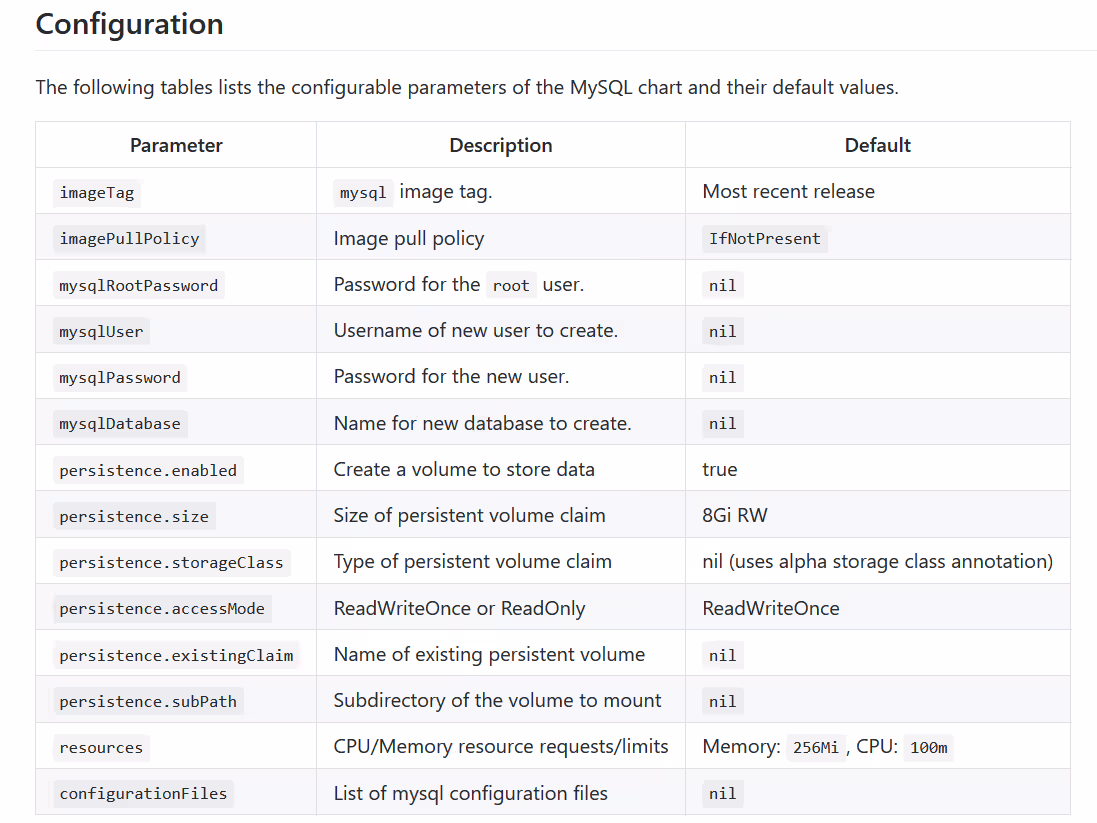Select the persistence.storageClass parameter

[x=171, y=563]
